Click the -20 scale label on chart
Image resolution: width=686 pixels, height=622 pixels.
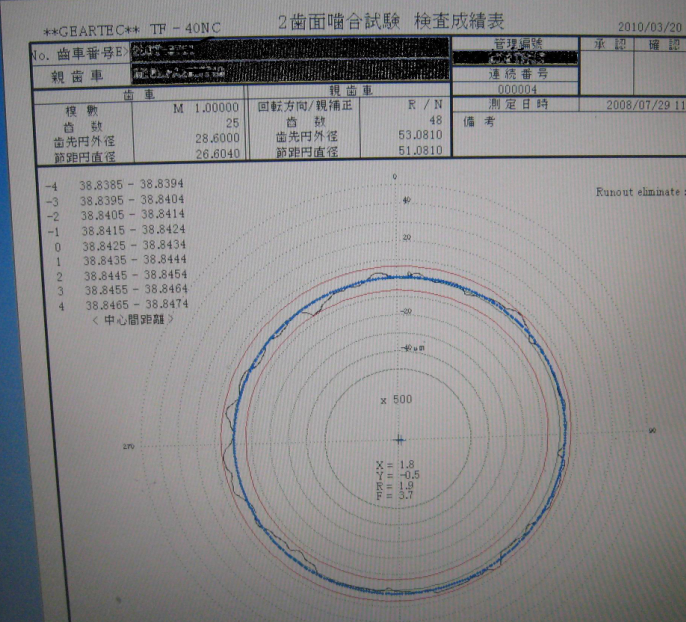point(406,311)
